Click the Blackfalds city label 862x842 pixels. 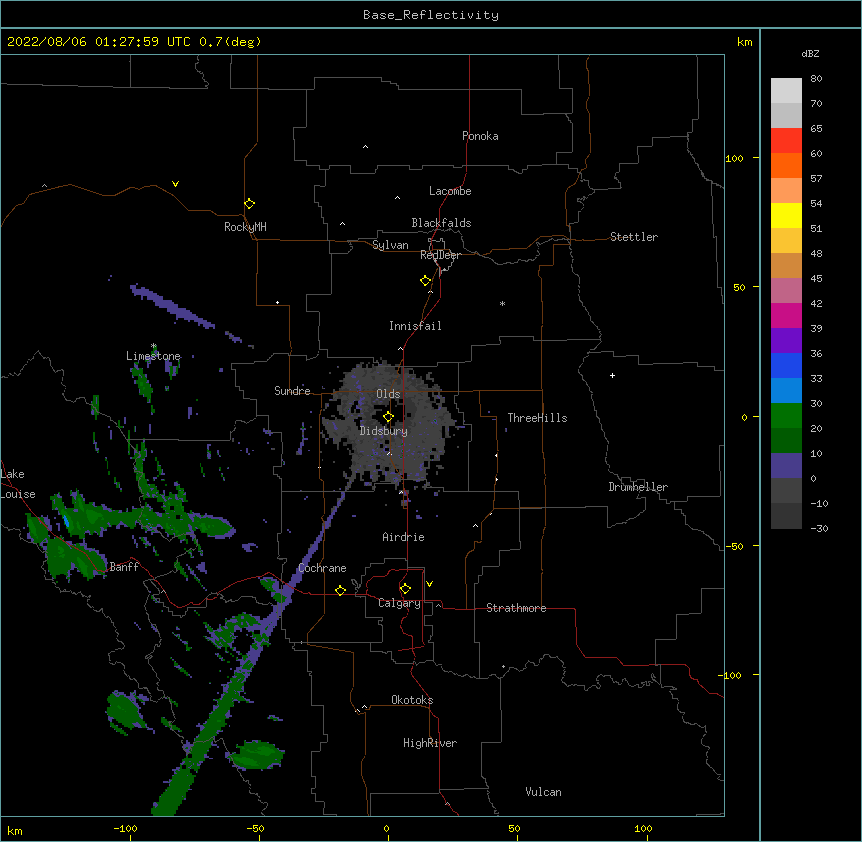441,223
